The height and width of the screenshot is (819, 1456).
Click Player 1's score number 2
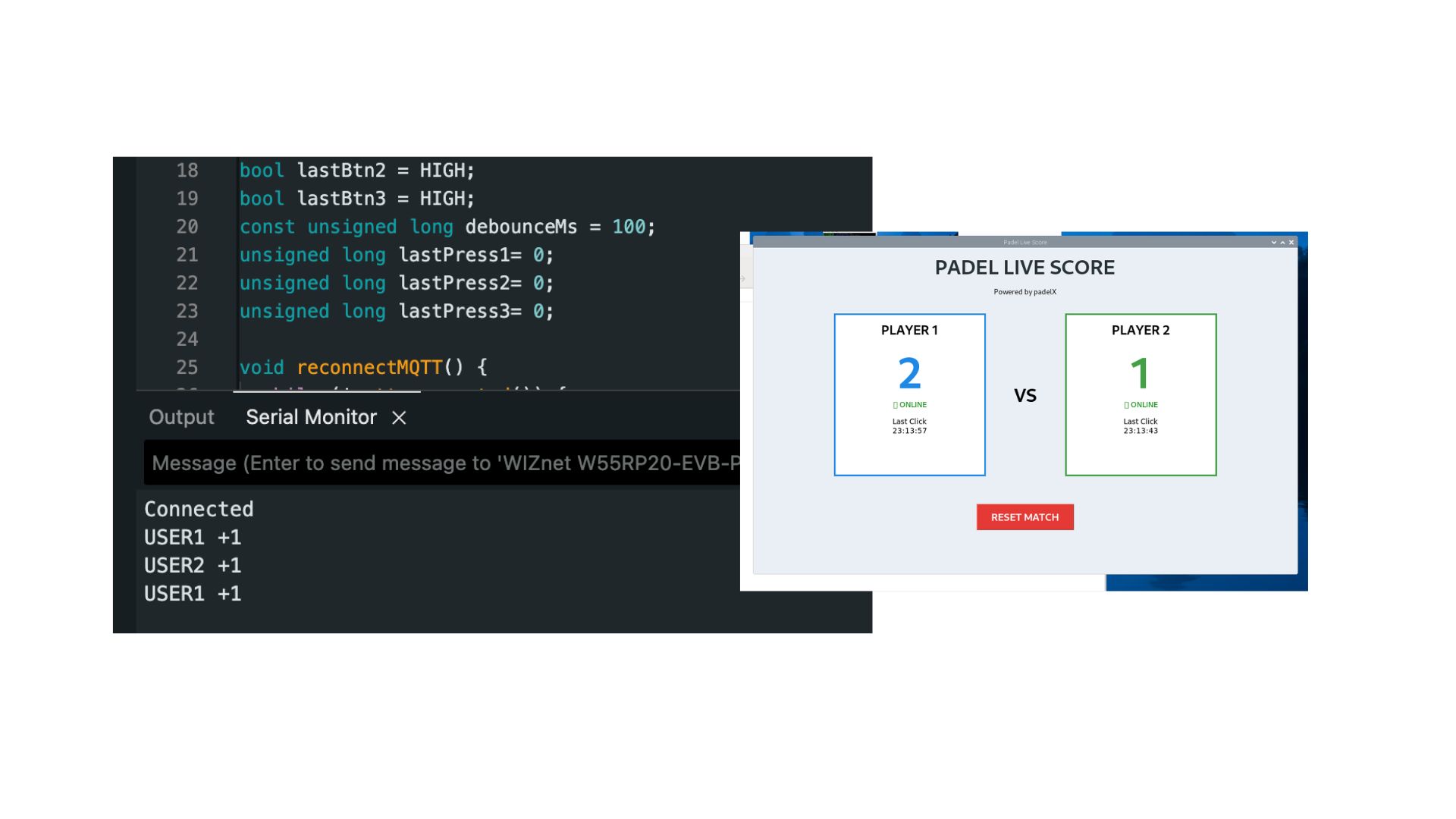(909, 373)
